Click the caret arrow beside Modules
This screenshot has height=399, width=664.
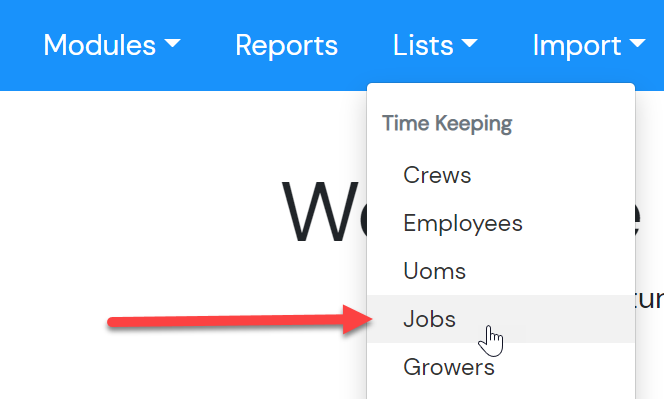[172, 43]
